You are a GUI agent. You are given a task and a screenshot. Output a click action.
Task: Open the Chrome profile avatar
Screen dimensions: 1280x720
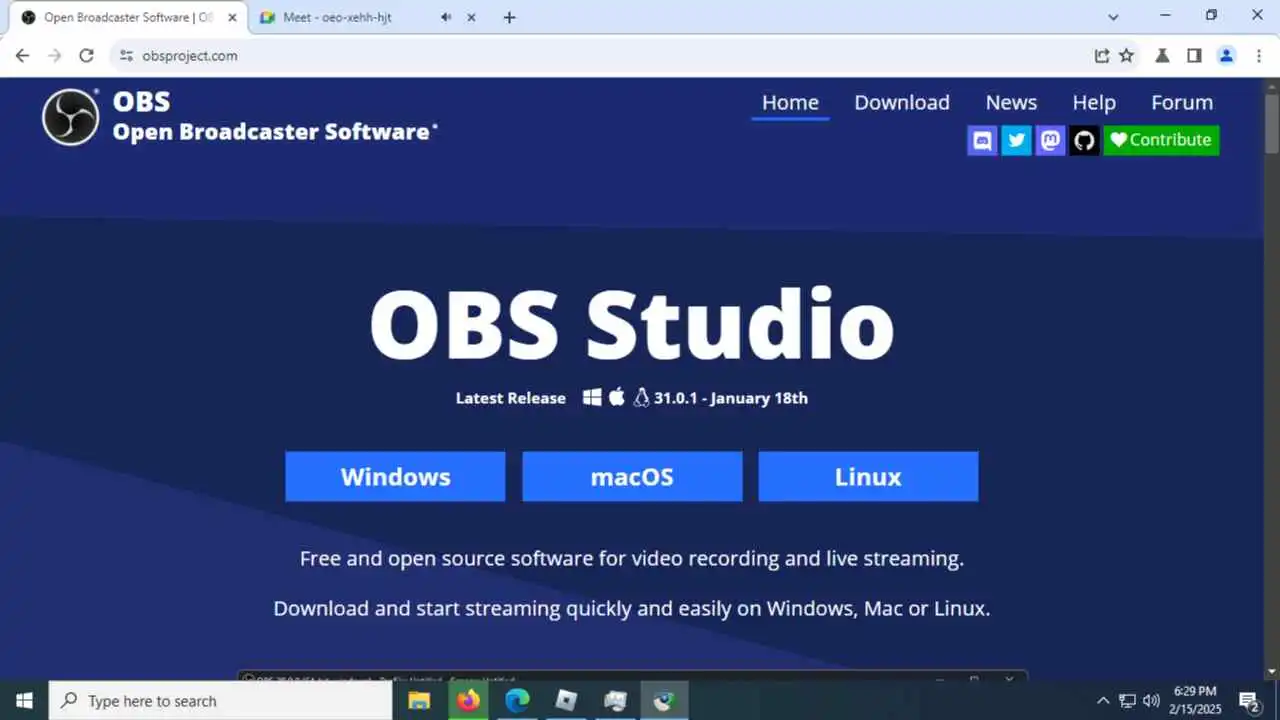click(1226, 56)
